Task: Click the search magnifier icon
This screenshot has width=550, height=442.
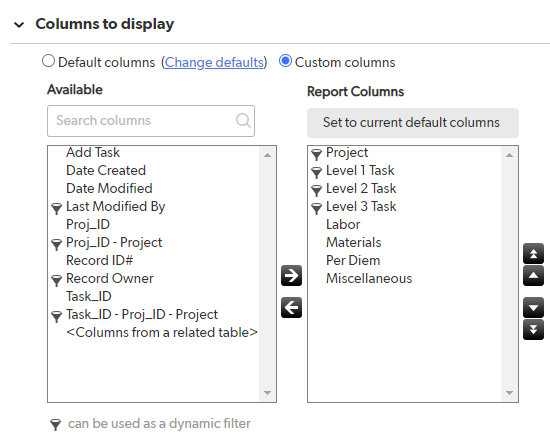Action: click(x=243, y=121)
